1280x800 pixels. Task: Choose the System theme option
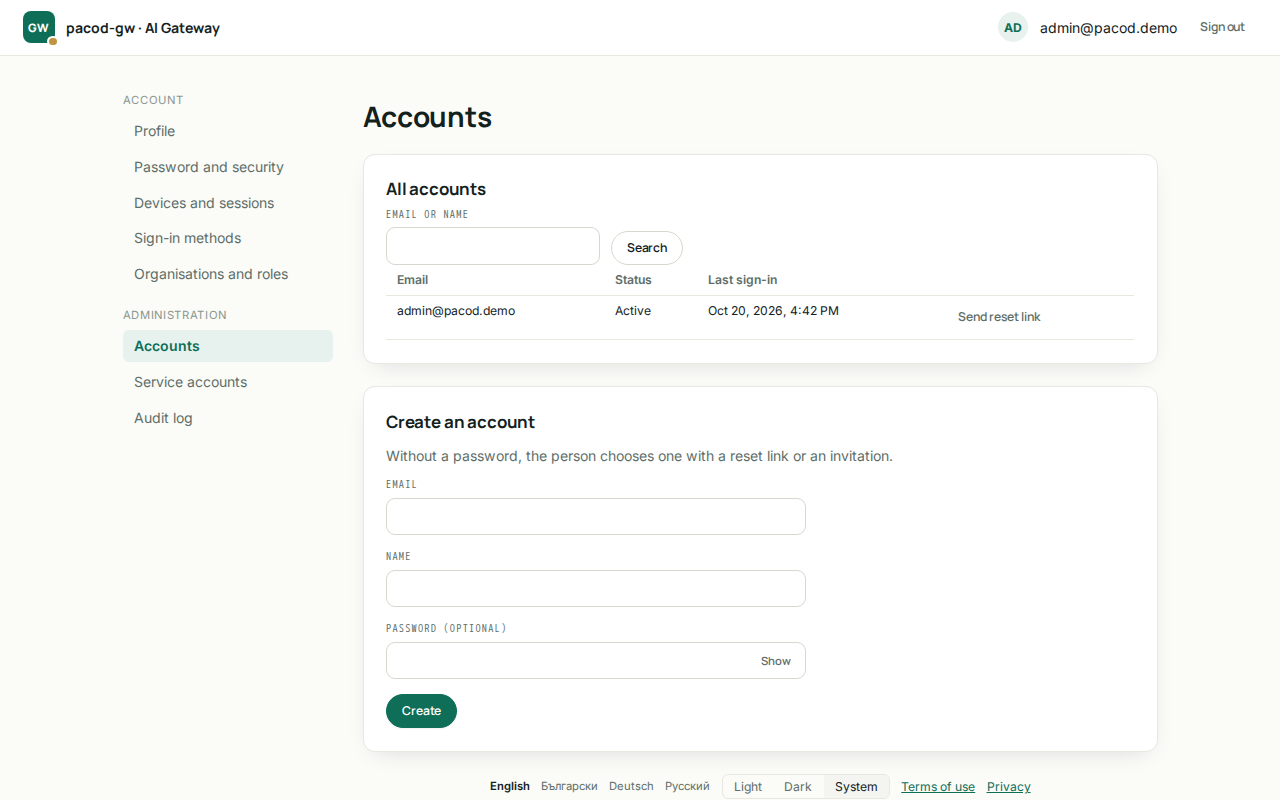click(856, 786)
